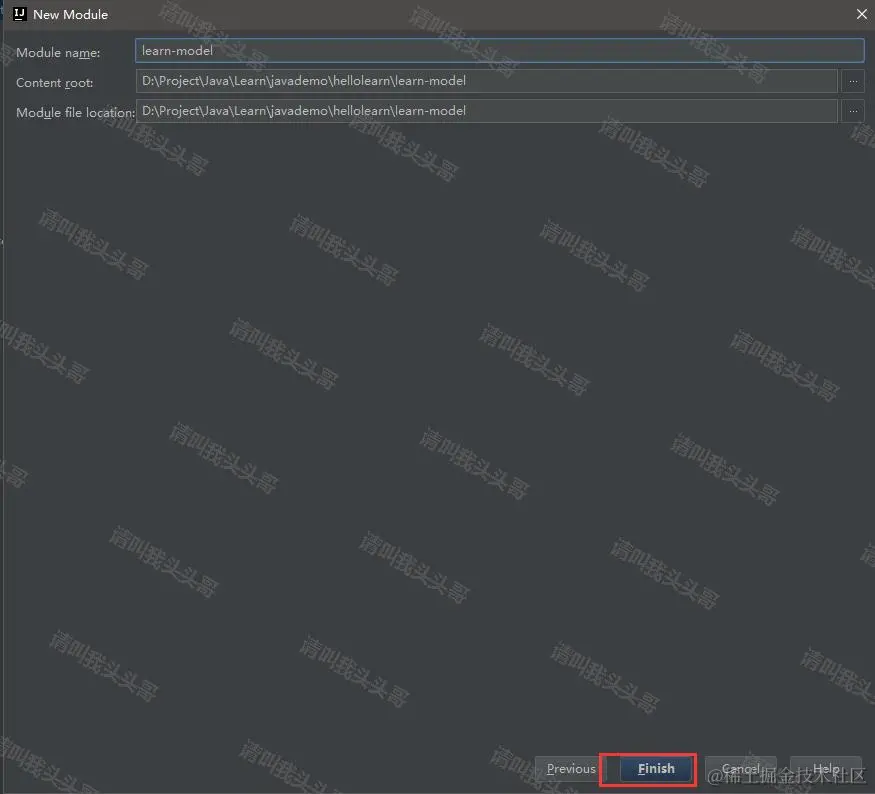Browse for a different Content root folder

[x=853, y=81]
